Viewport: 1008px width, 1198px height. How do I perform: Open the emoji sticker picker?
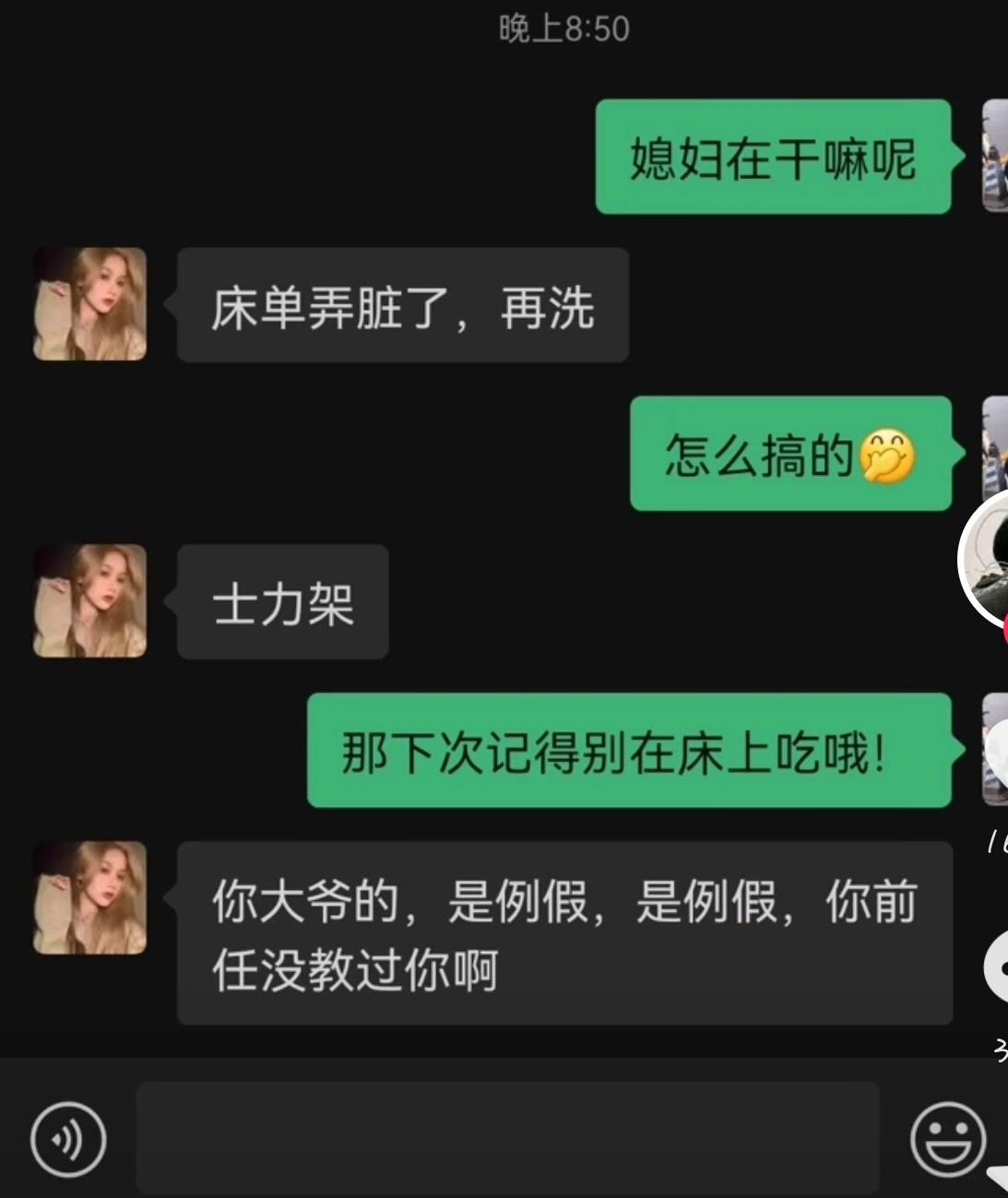[x=947, y=1139]
